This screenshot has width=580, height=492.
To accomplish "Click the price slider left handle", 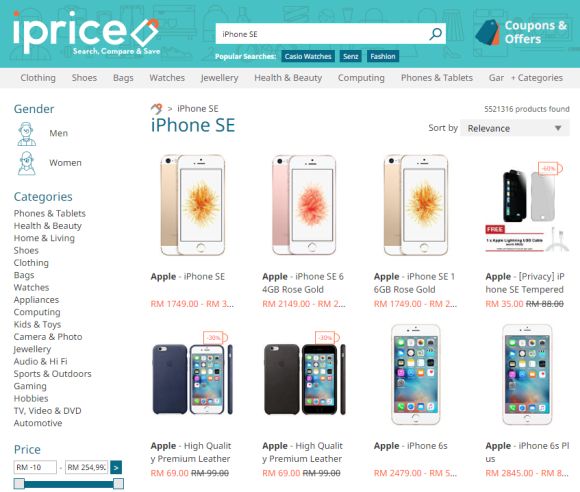I will click(19, 483).
